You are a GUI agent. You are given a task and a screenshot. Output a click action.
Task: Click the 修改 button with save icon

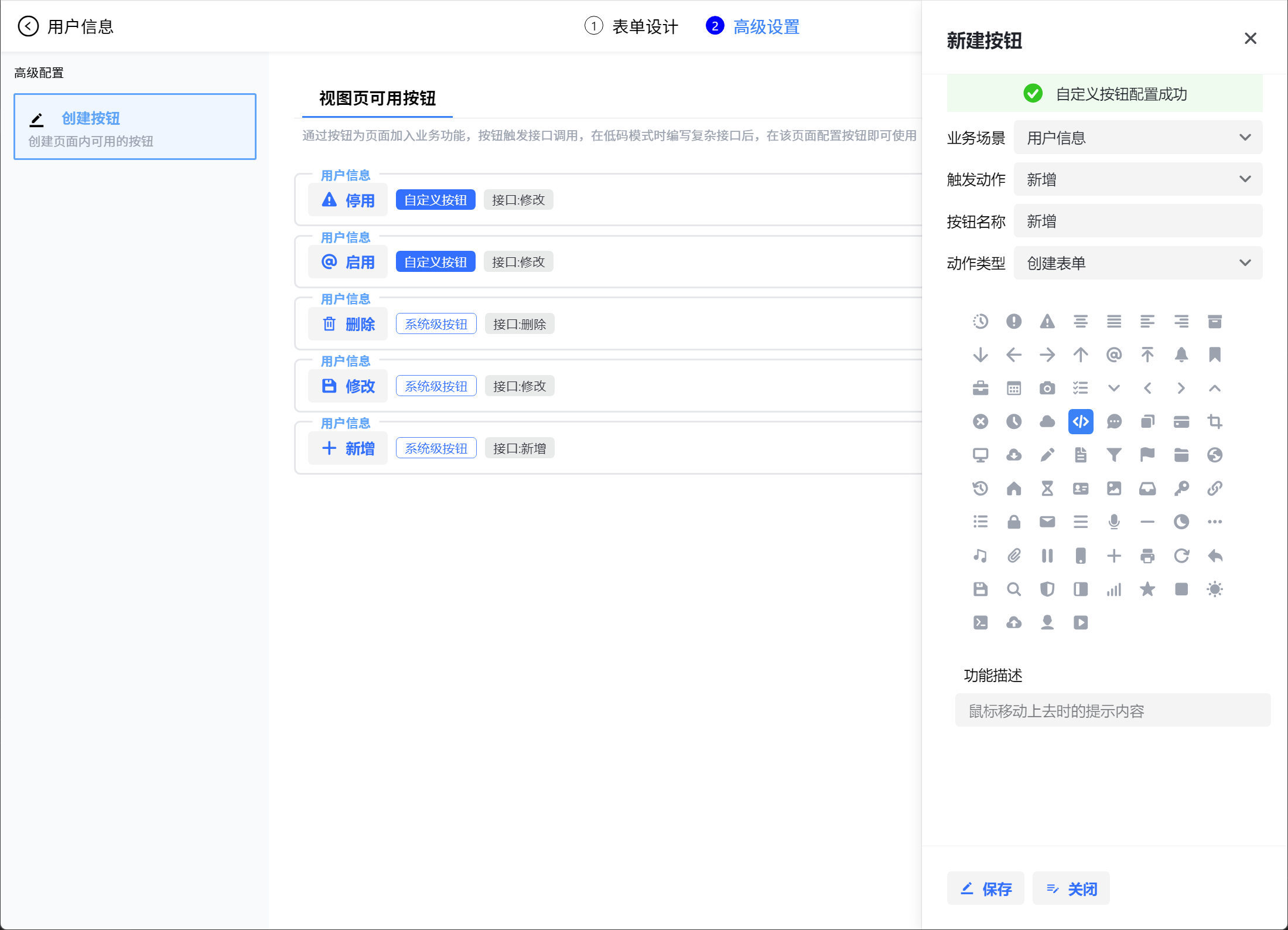coord(348,386)
